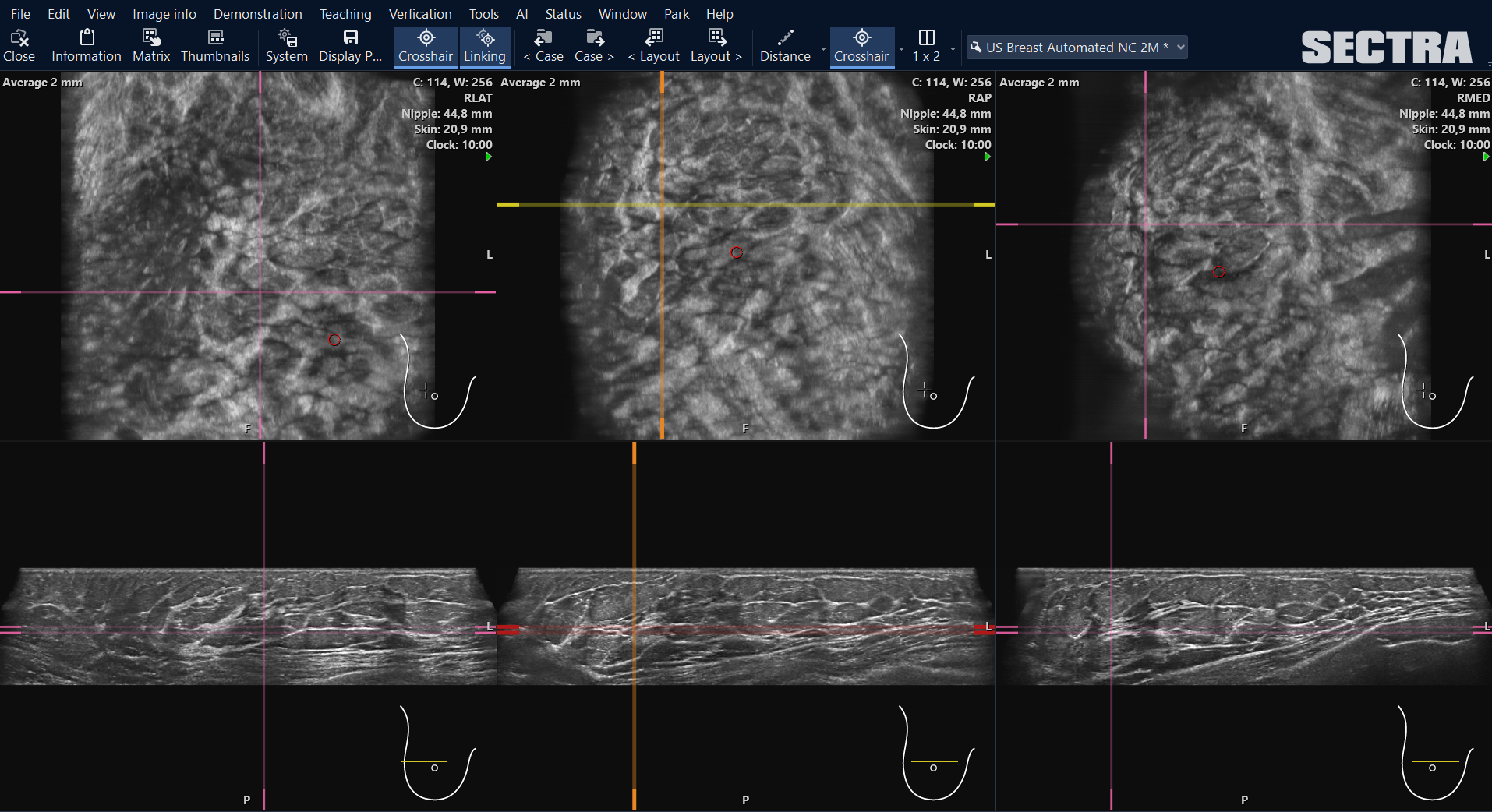Screen dimensions: 1492x812
Task: Advance to the next case
Action: pos(594,46)
